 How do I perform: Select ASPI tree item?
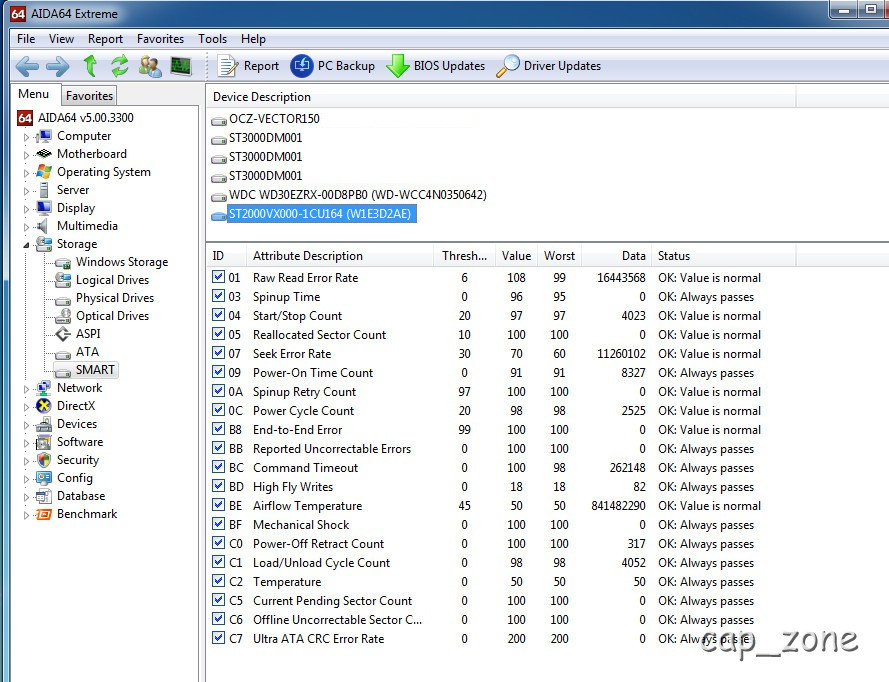pyautogui.click(x=88, y=334)
